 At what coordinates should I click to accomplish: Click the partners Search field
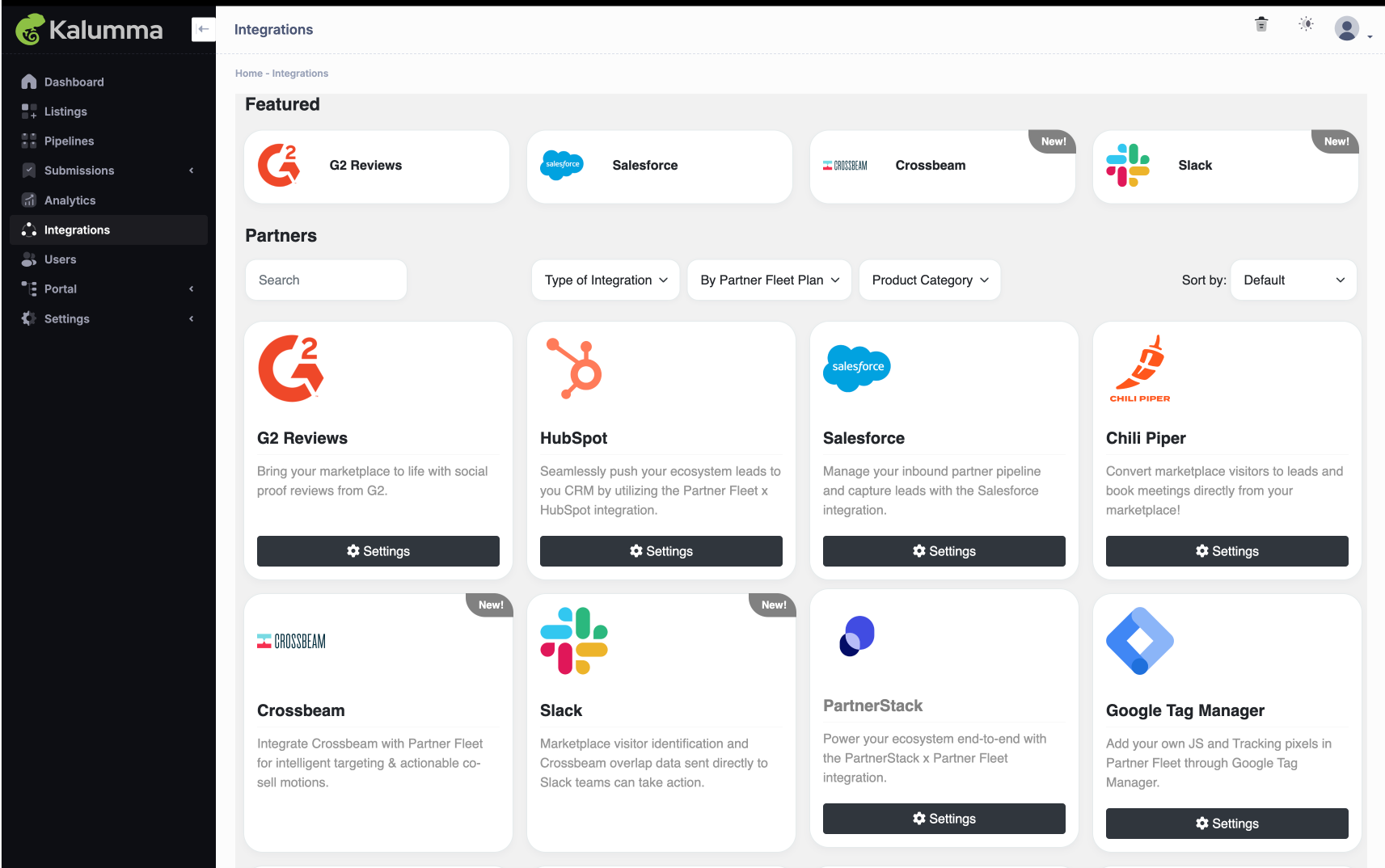[326, 280]
